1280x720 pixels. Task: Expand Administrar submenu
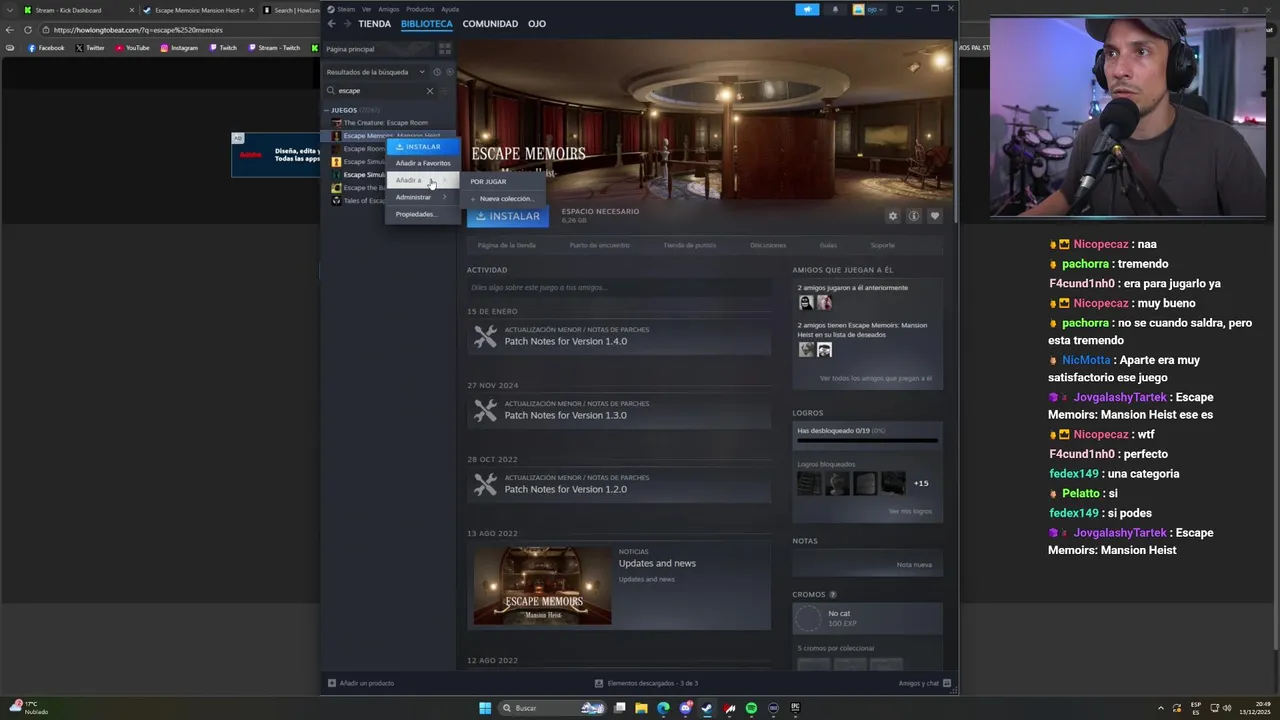click(x=422, y=197)
